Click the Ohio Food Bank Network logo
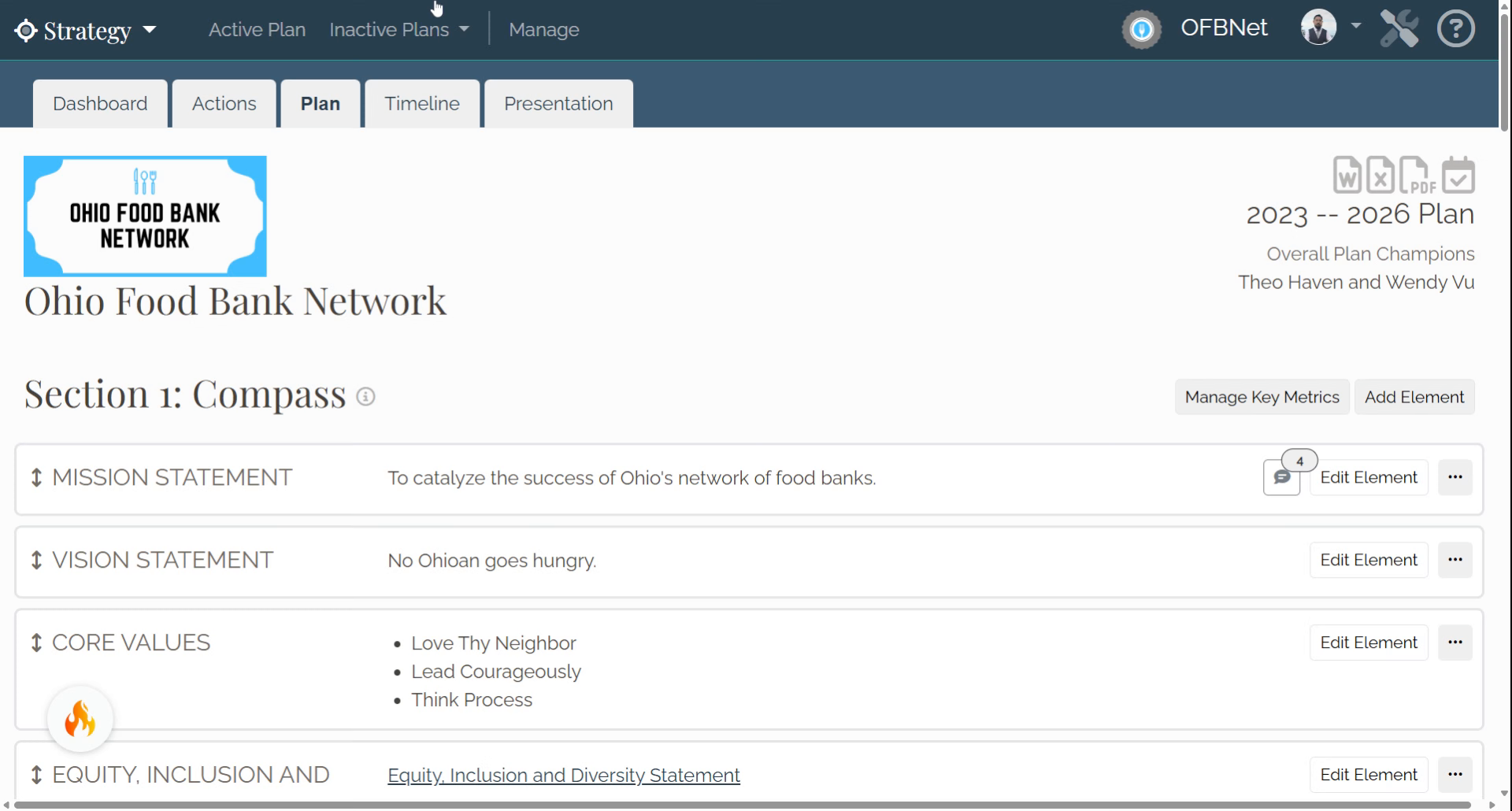The height and width of the screenshot is (811, 1512). tap(145, 217)
